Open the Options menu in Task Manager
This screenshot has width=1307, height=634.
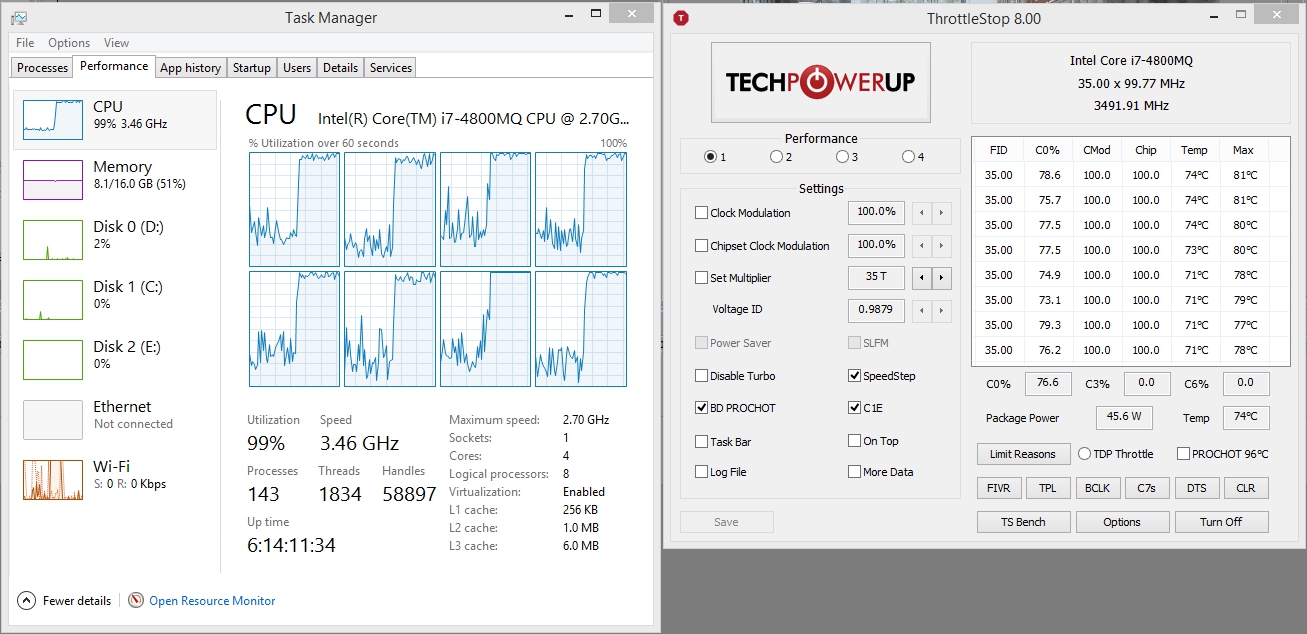tap(69, 43)
